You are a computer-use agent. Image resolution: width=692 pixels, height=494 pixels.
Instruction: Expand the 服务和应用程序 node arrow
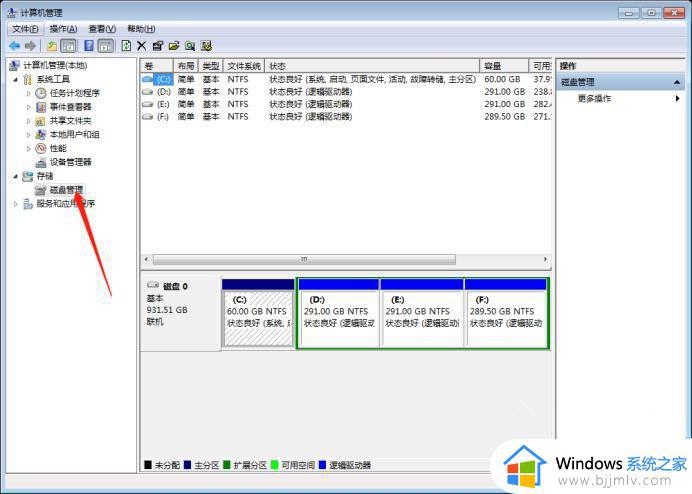click(x=15, y=204)
